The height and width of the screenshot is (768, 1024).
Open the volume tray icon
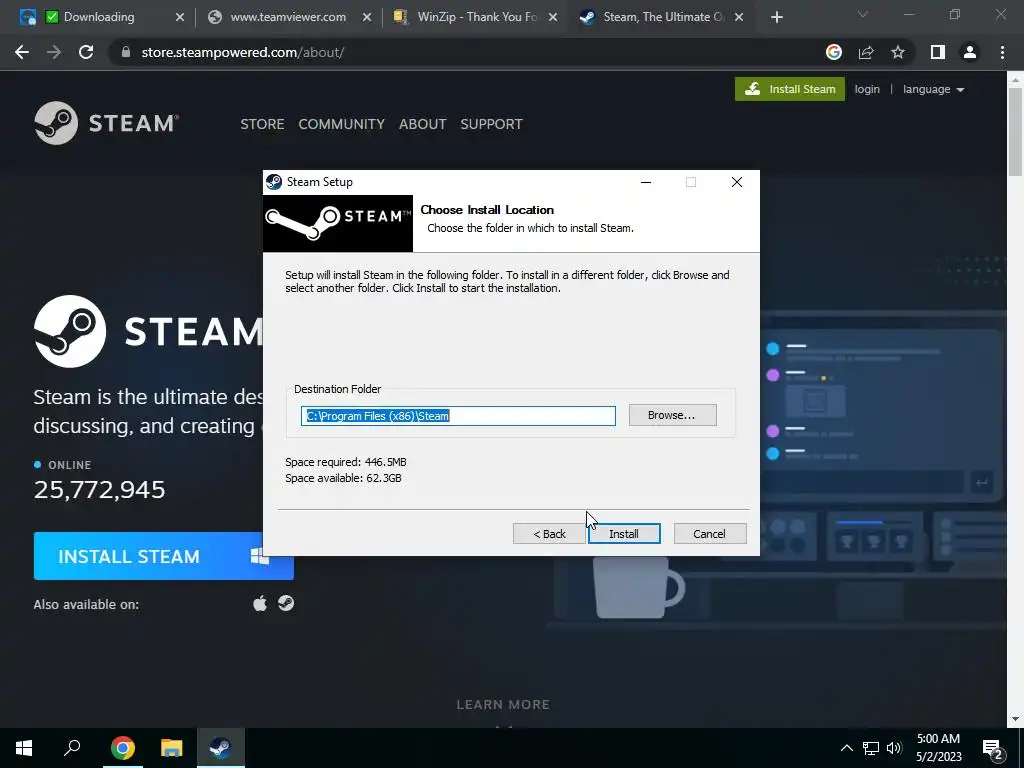[894, 748]
